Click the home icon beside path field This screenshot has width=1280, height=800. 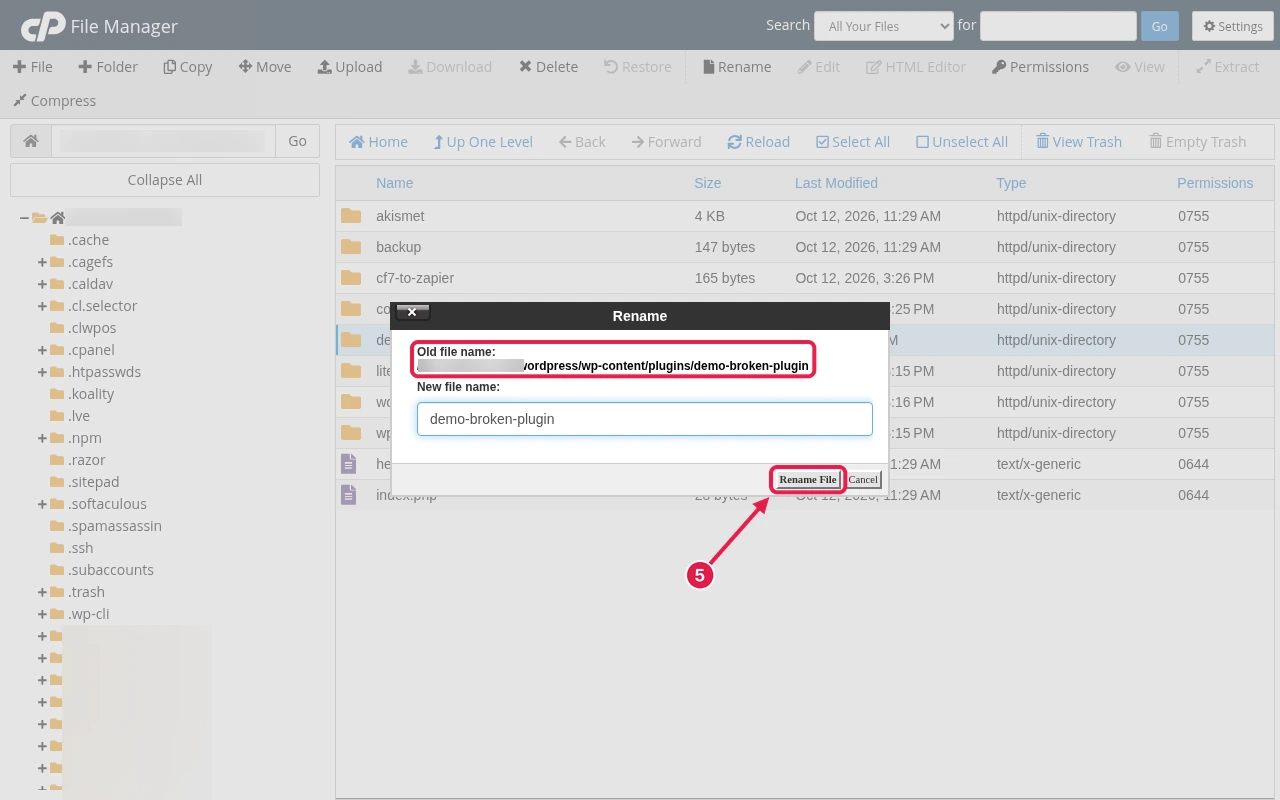point(31,141)
